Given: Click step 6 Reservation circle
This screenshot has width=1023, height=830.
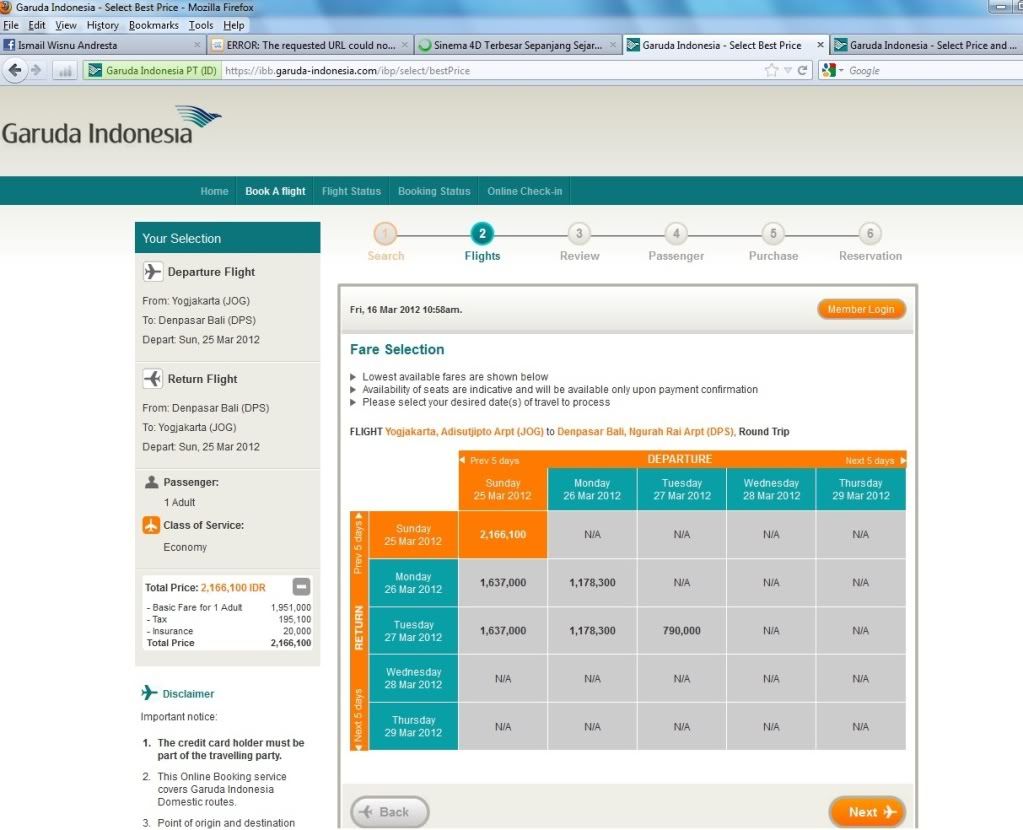Looking at the screenshot, I should [x=870, y=233].
